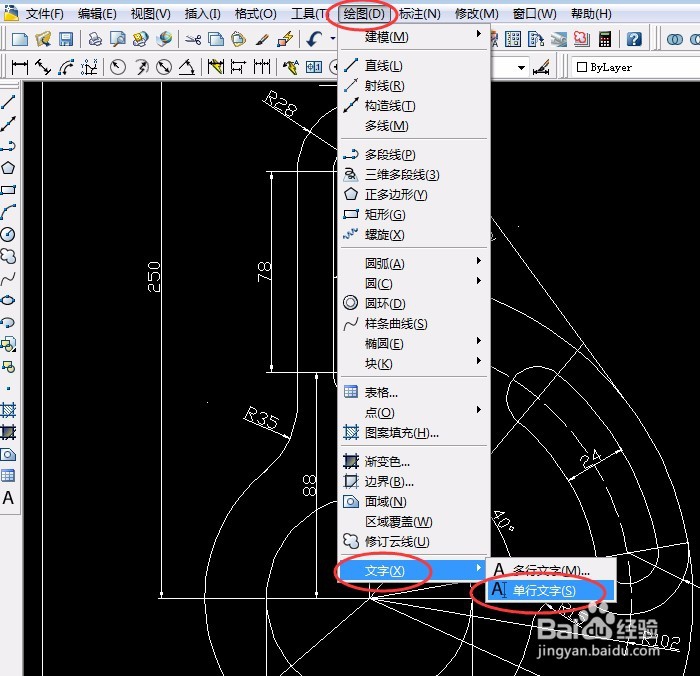The height and width of the screenshot is (676, 700).
Task: Expand the 椭圆(E) submenu
Action: [x=479, y=341]
